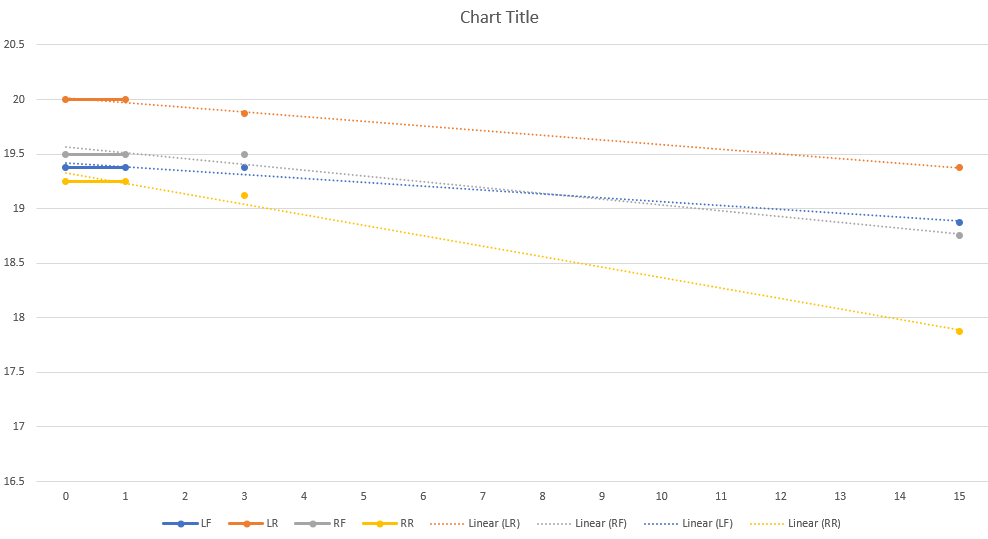Select the orange LR point at x=0
This screenshot has width=988, height=539.
tap(66, 100)
